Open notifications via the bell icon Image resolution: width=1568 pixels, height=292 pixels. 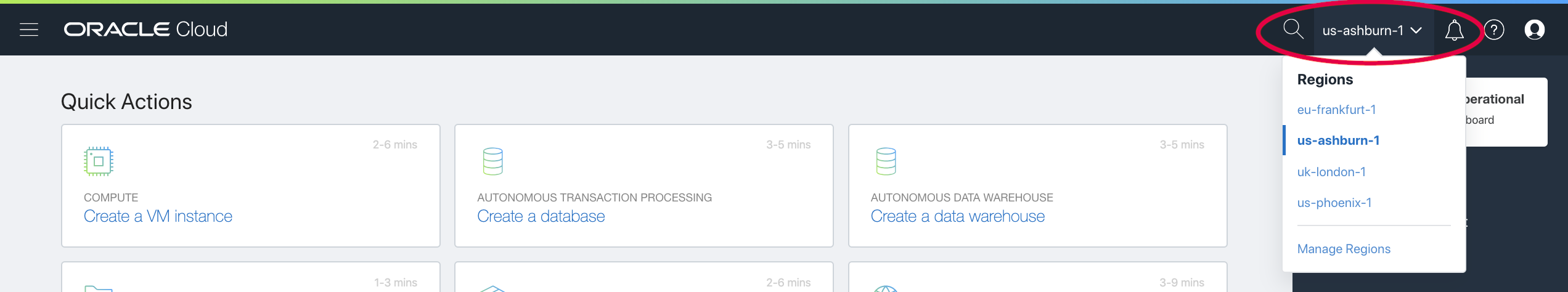1454,30
